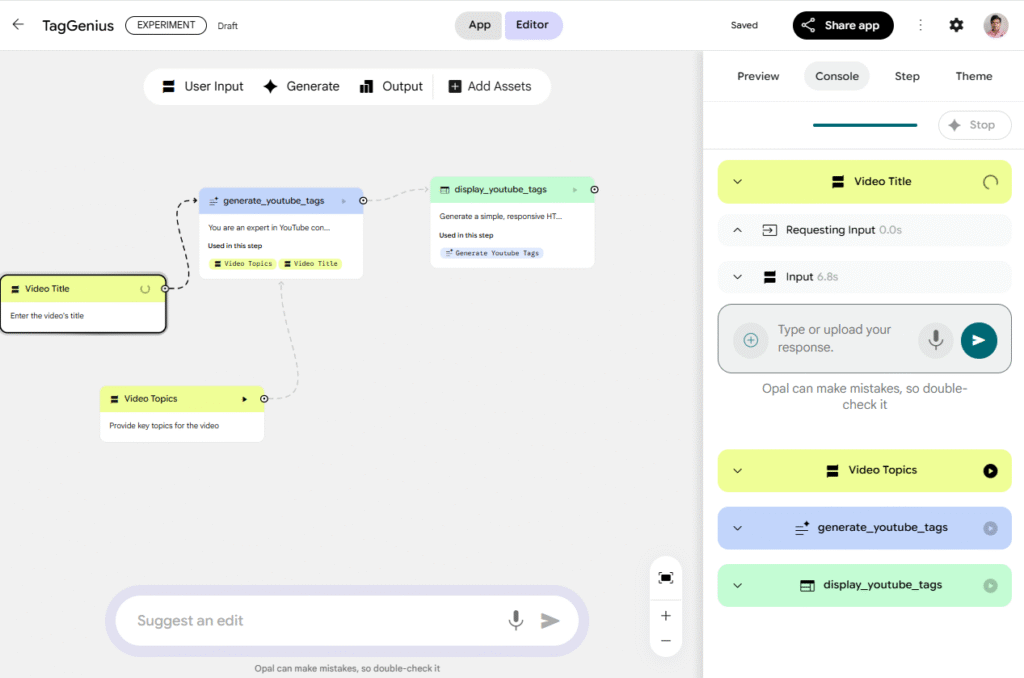Switch to App view
Screen dimensions: 1024x678
click(479, 25)
